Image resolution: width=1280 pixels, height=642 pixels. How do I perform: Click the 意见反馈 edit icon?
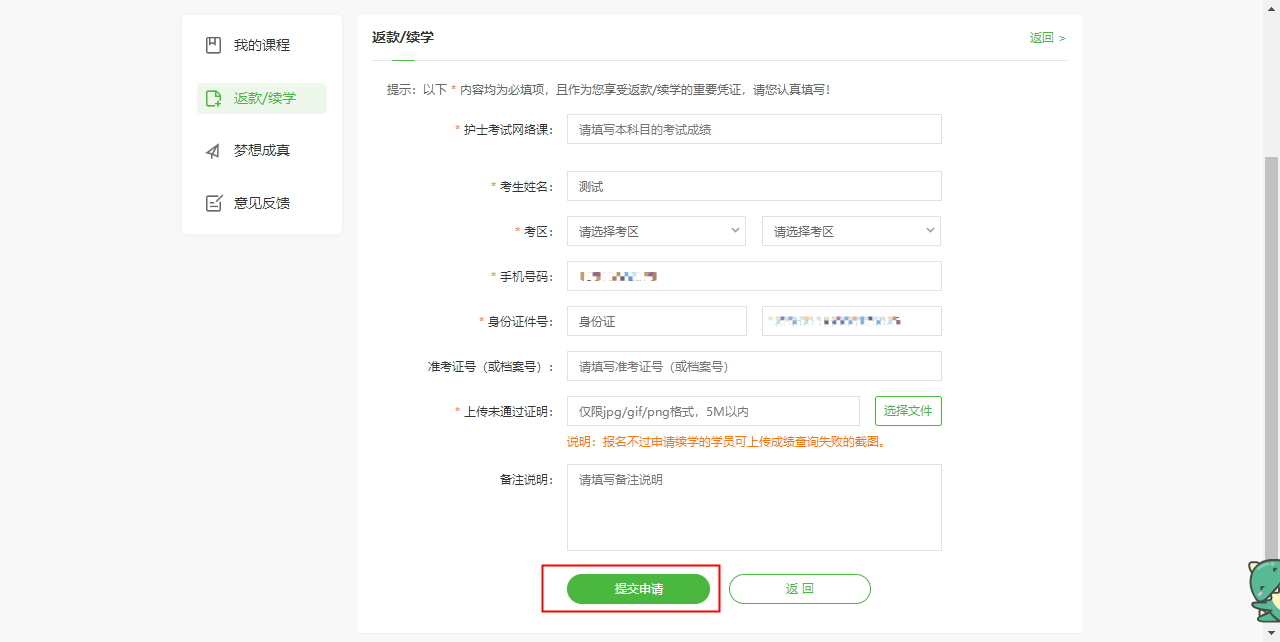(213, 203)
